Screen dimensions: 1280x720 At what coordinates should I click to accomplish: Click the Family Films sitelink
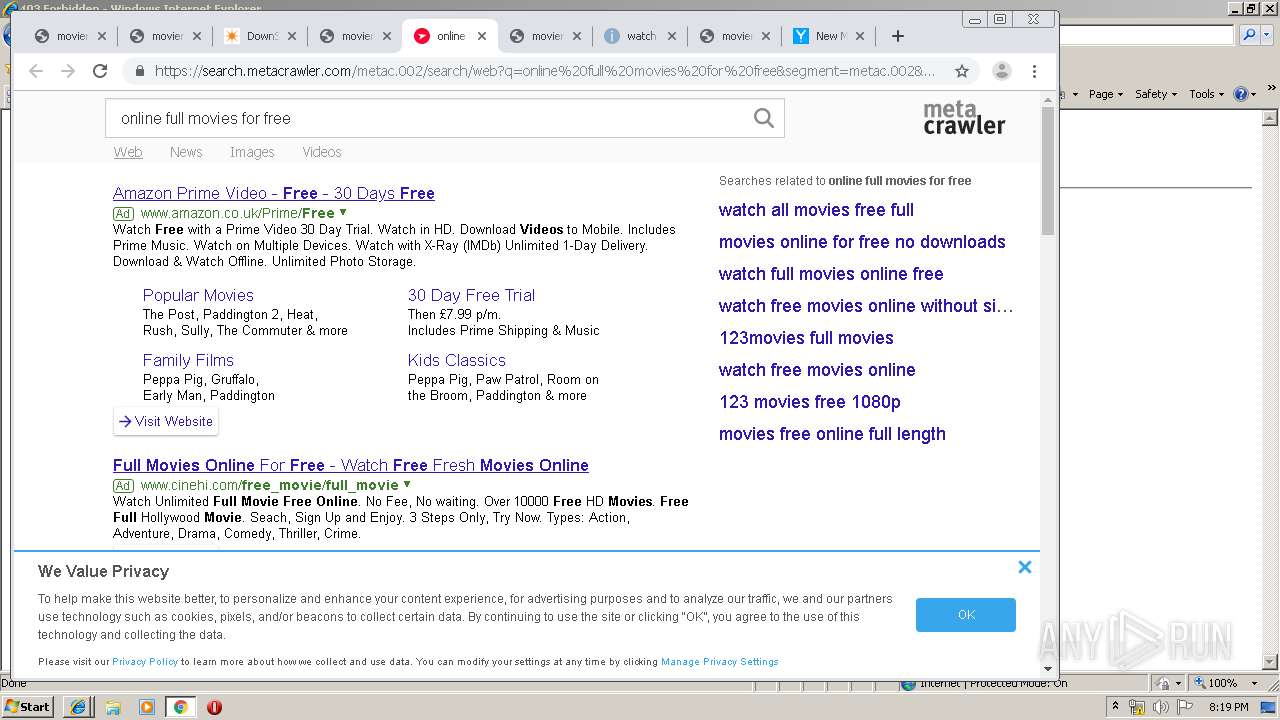click(188, 360)
